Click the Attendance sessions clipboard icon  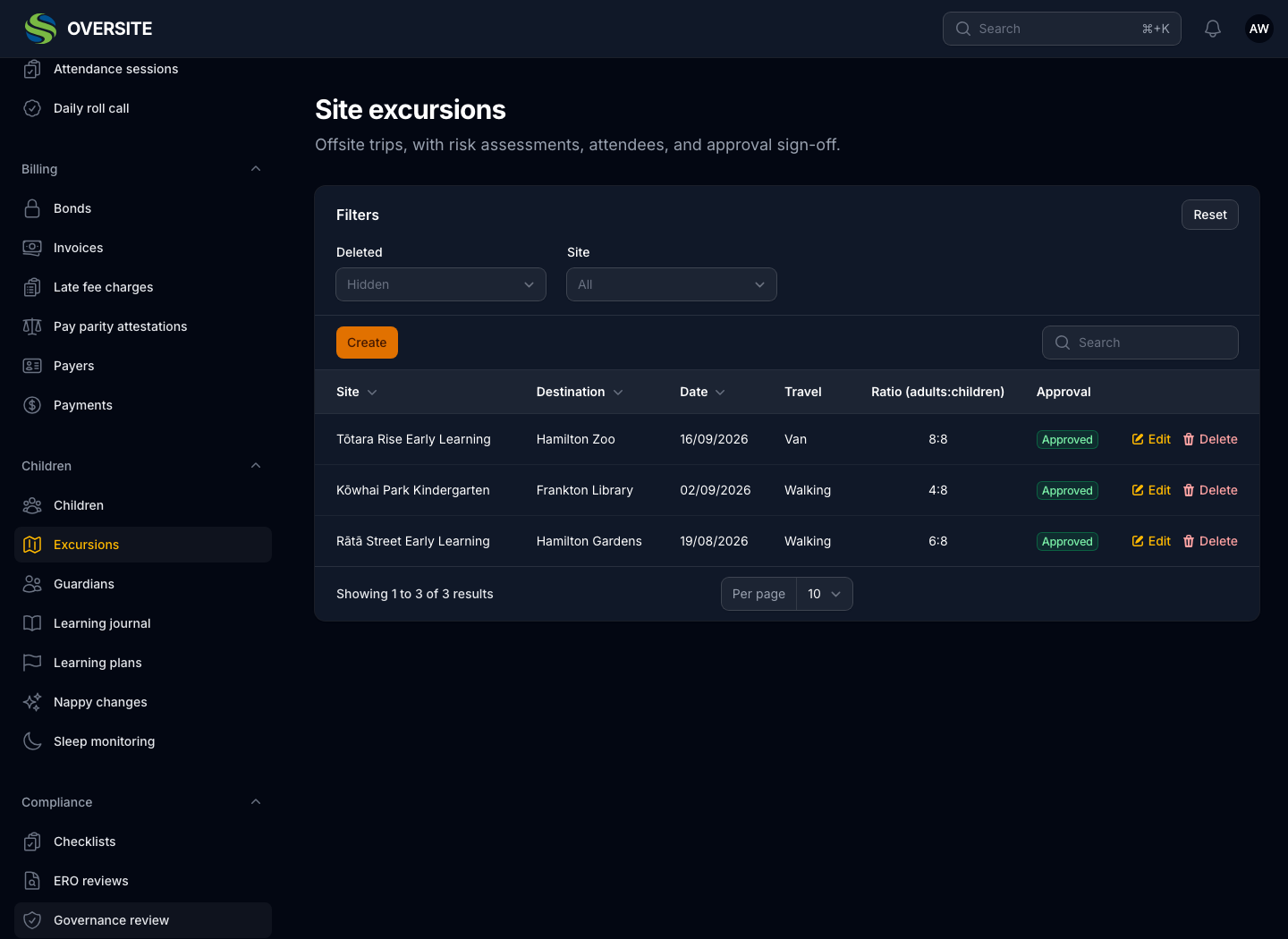tap(32, 69)
